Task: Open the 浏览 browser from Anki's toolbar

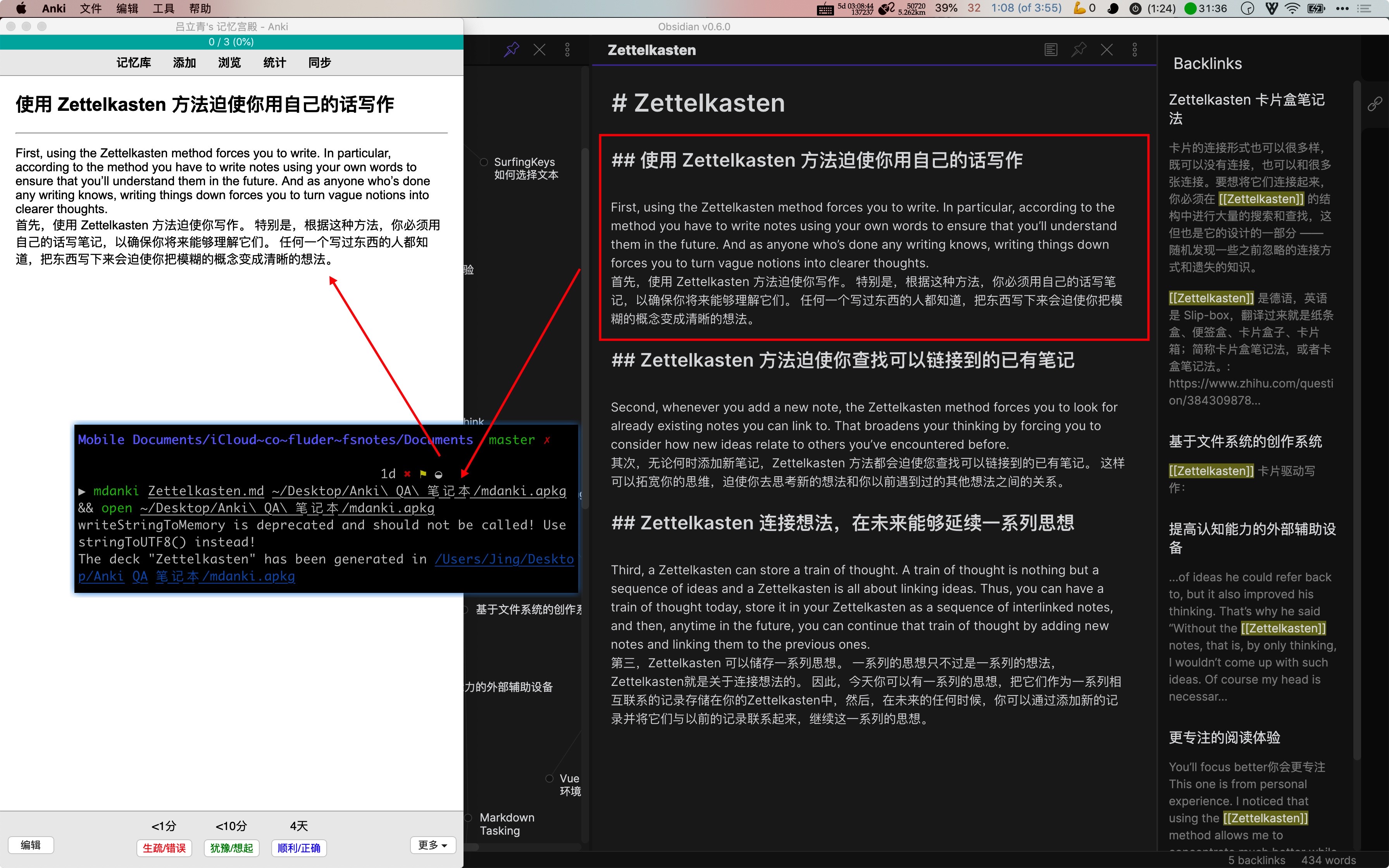Action: pos(229,62)
